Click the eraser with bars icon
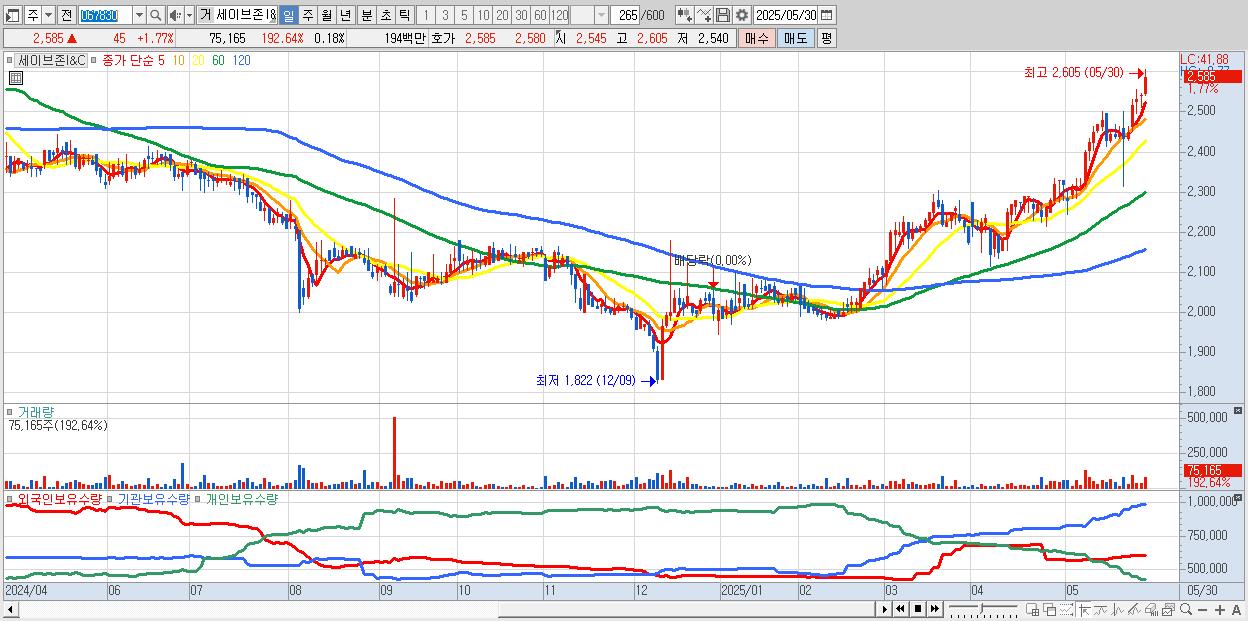Viewport: 1248px width, 621px height. click(1152, 609)
